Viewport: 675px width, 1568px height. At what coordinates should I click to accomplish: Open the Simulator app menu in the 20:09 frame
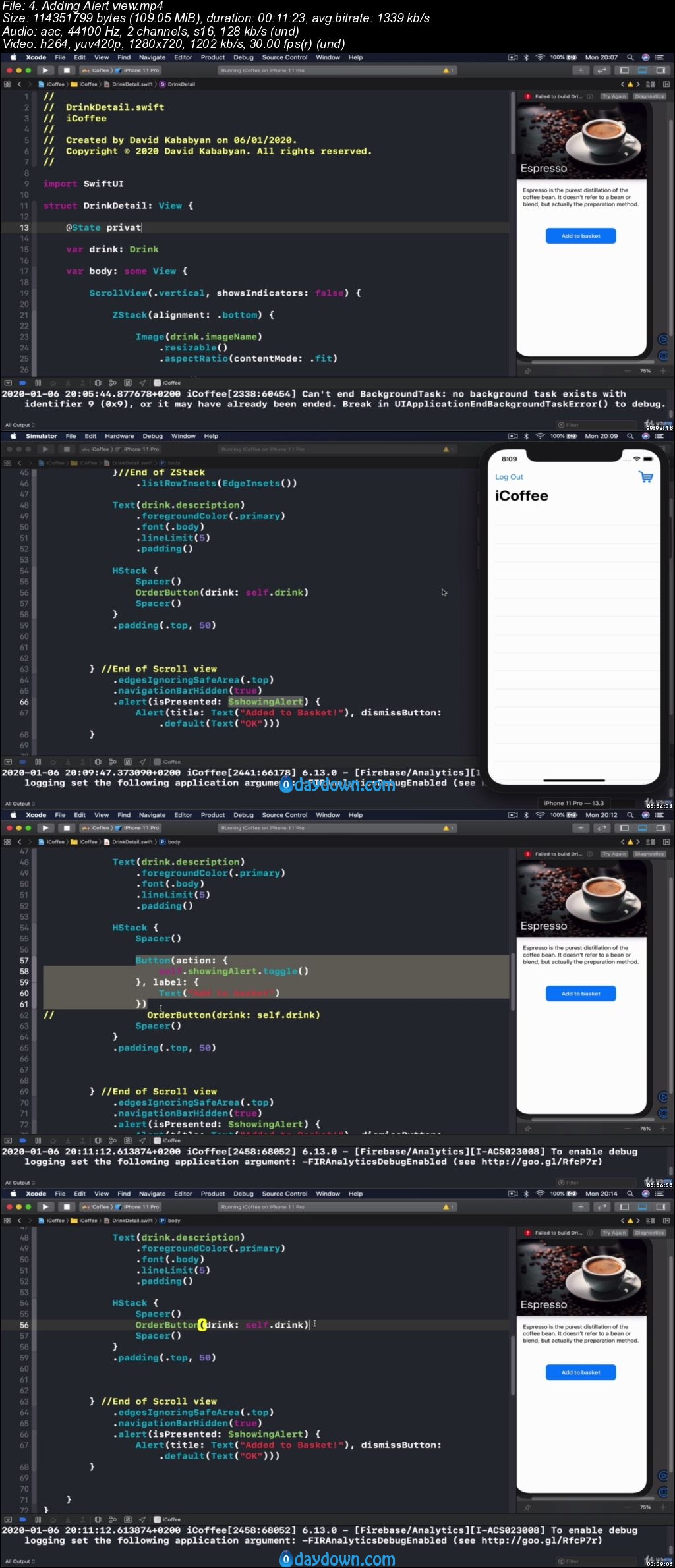[x=42, y=436]
